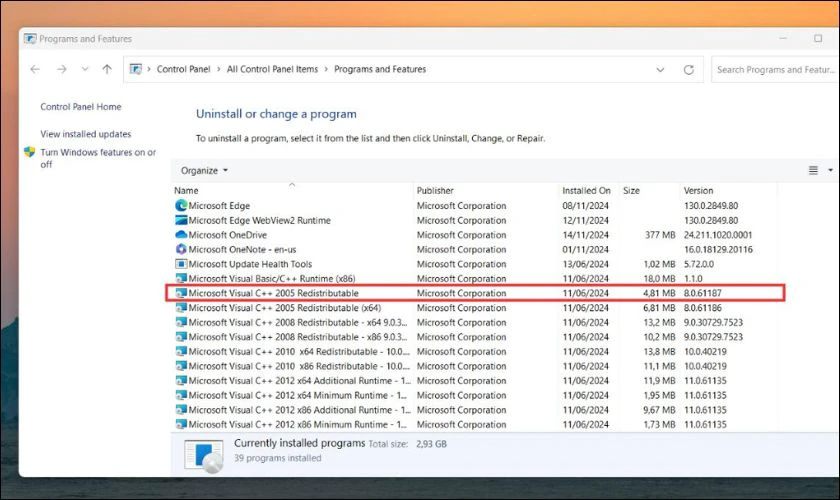840x500 pixels.
Task: Sort by Size column header
Action: pyautogui.click(x=631, y=190)
